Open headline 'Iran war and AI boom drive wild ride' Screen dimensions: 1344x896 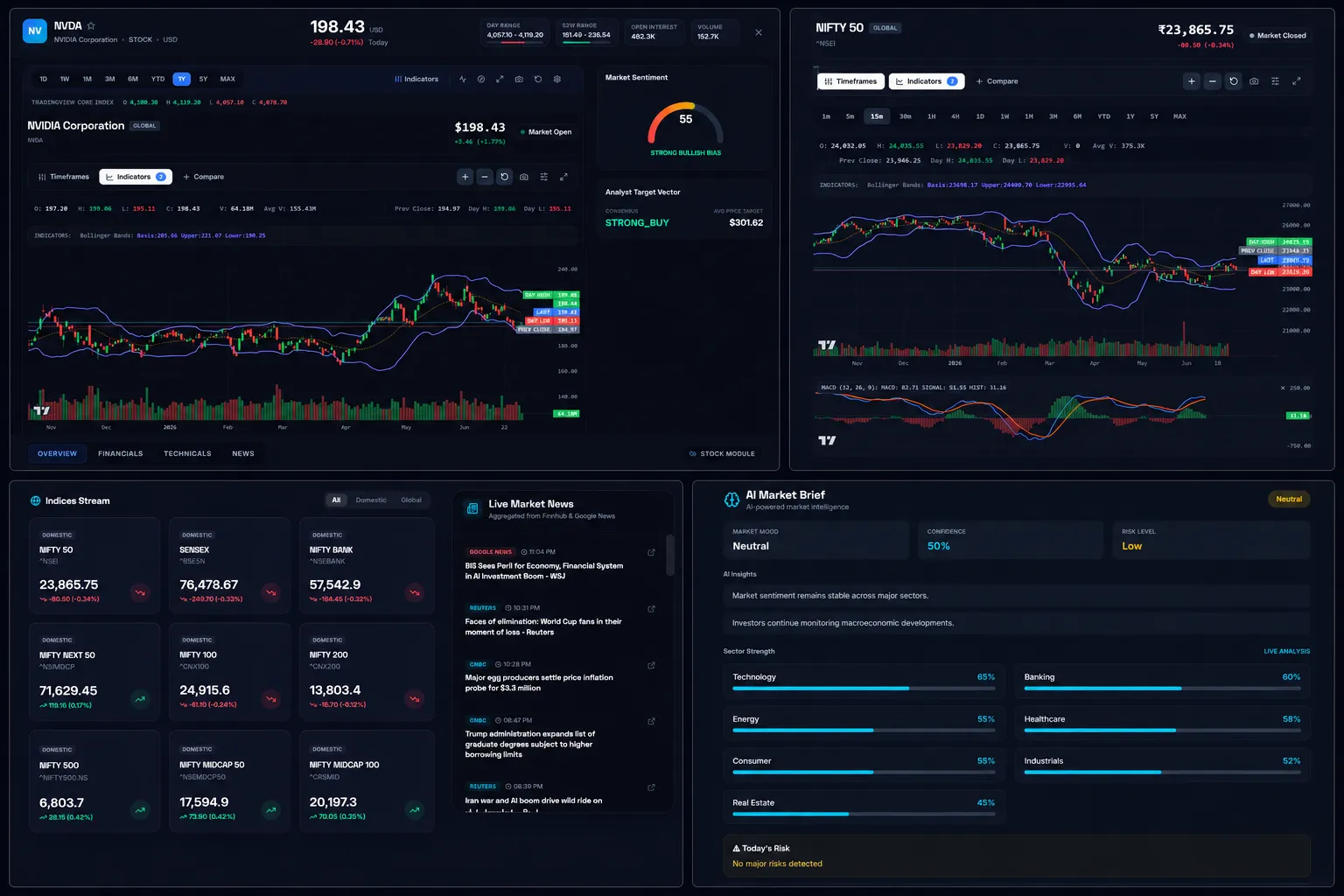[x=534, y=801]
